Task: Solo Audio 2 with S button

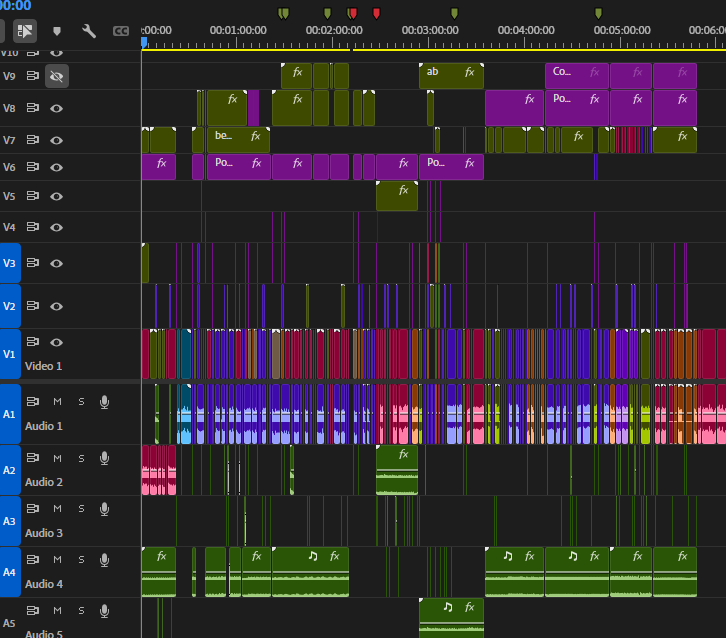Action: [81, 458]
